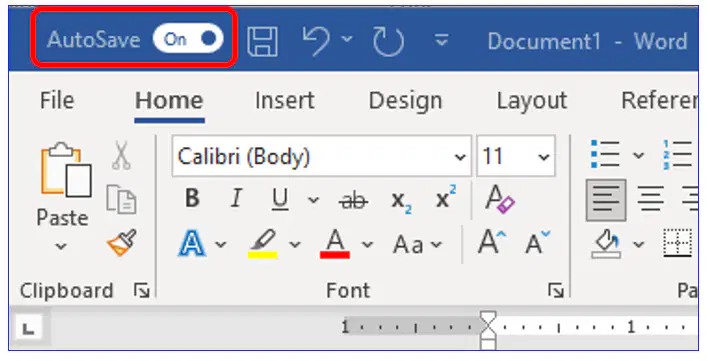
Task: Open the Clipboard pane launcher
Action: point(142,291)
